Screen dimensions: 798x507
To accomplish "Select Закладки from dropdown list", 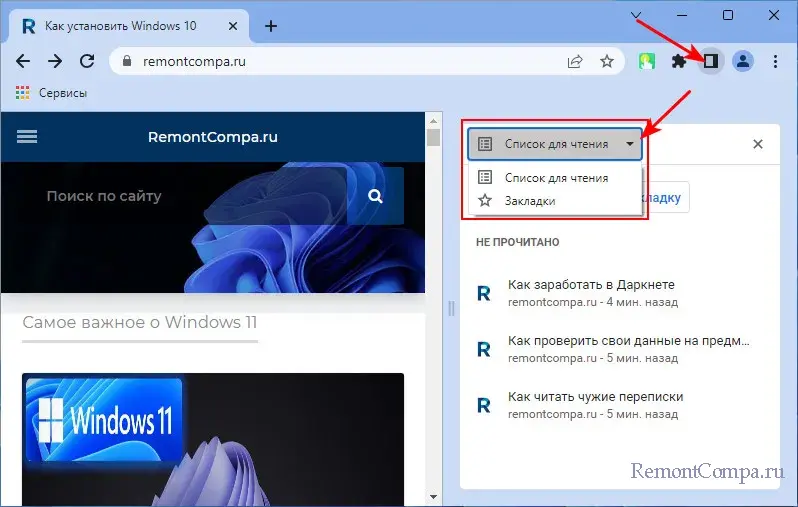I will tap(530, 200).
